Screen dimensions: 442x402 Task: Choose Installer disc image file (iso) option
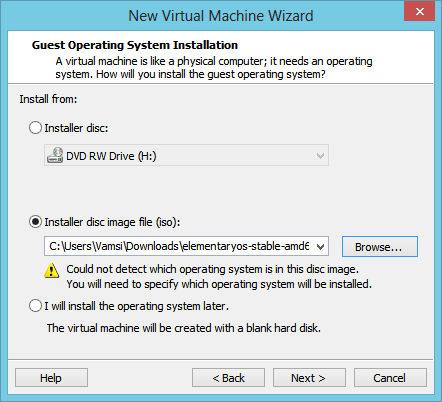(x=35, y=222)
